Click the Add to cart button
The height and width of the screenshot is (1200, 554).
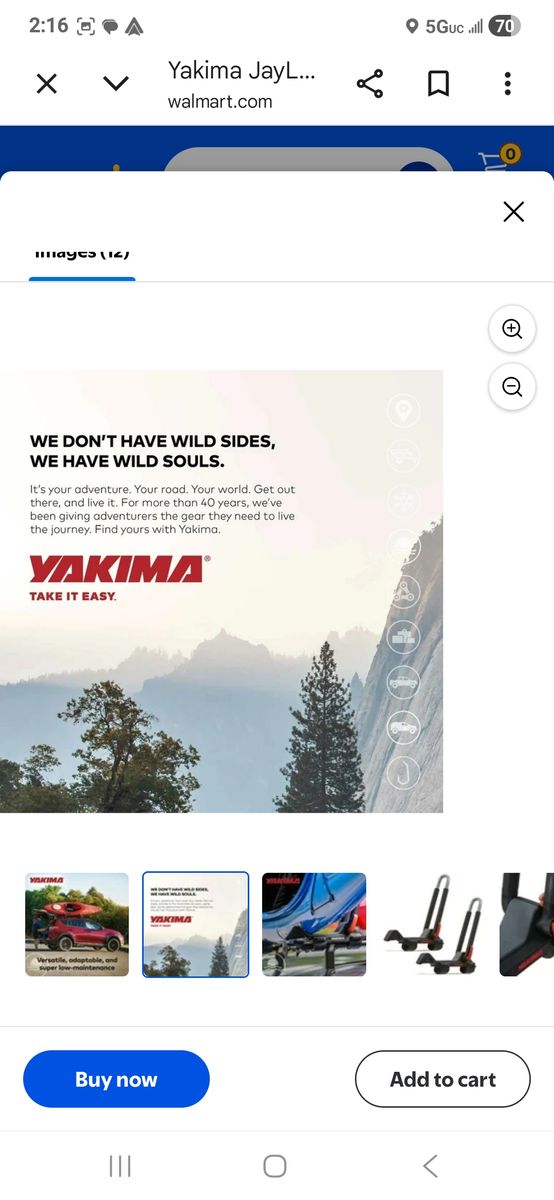click(x=443, y=1079)
